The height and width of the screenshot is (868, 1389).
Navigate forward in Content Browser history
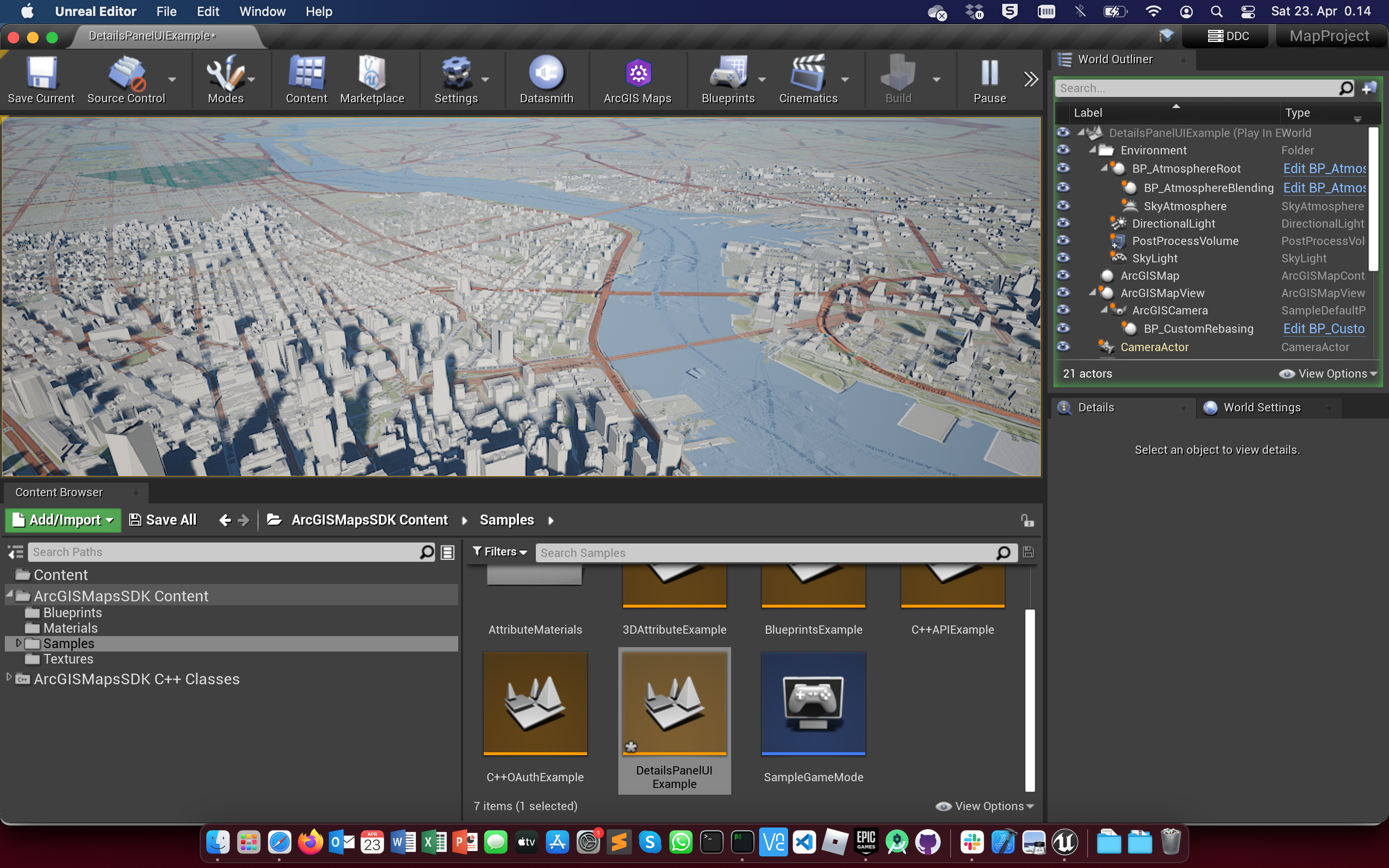244,520
